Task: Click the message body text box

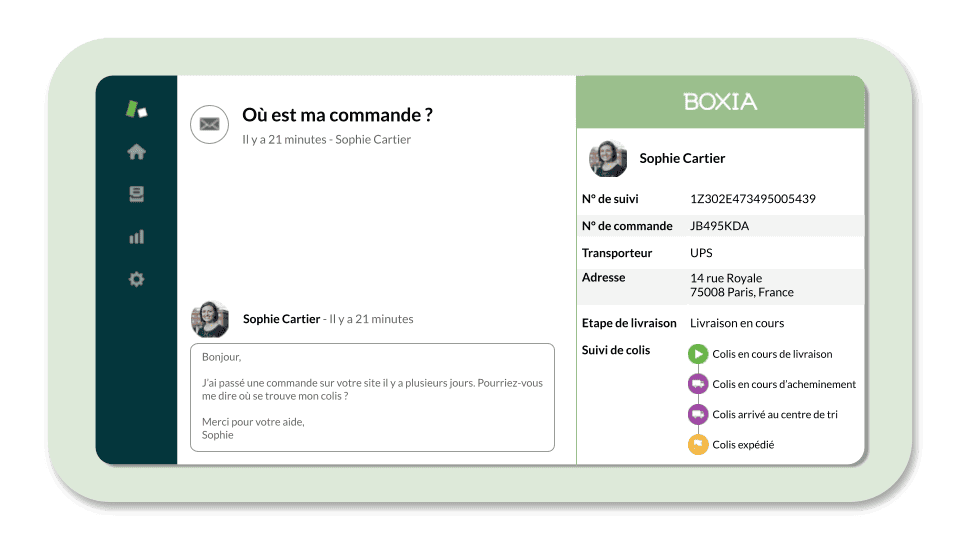Action: tap(372, 397)
